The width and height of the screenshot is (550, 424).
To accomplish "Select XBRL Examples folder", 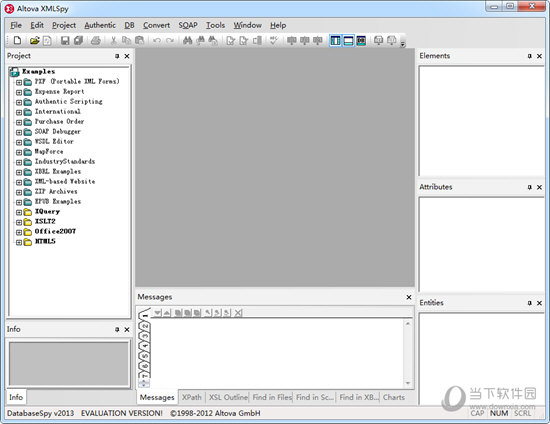I will coord(58,171).
